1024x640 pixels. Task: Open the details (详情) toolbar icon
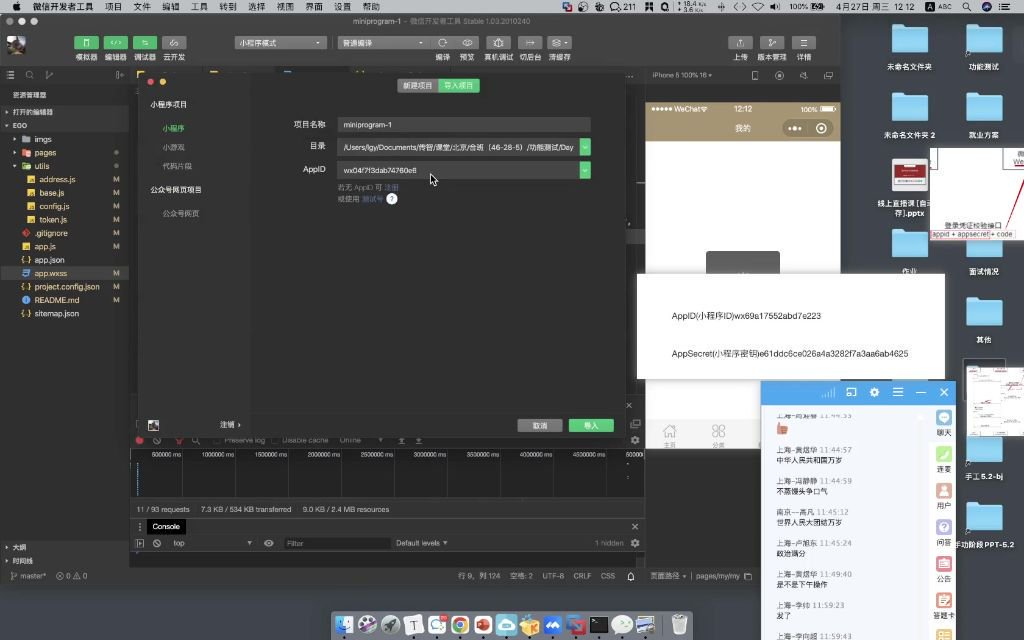pos(803,42)
